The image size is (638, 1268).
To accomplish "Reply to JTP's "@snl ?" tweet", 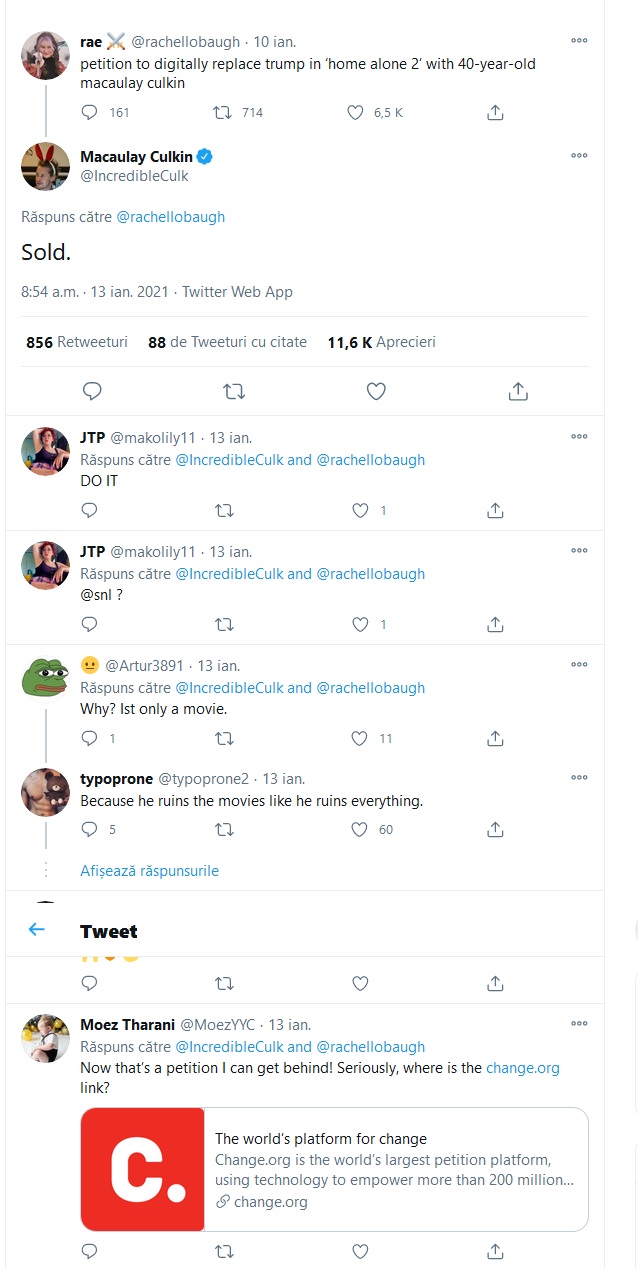I will coord(89,625).
